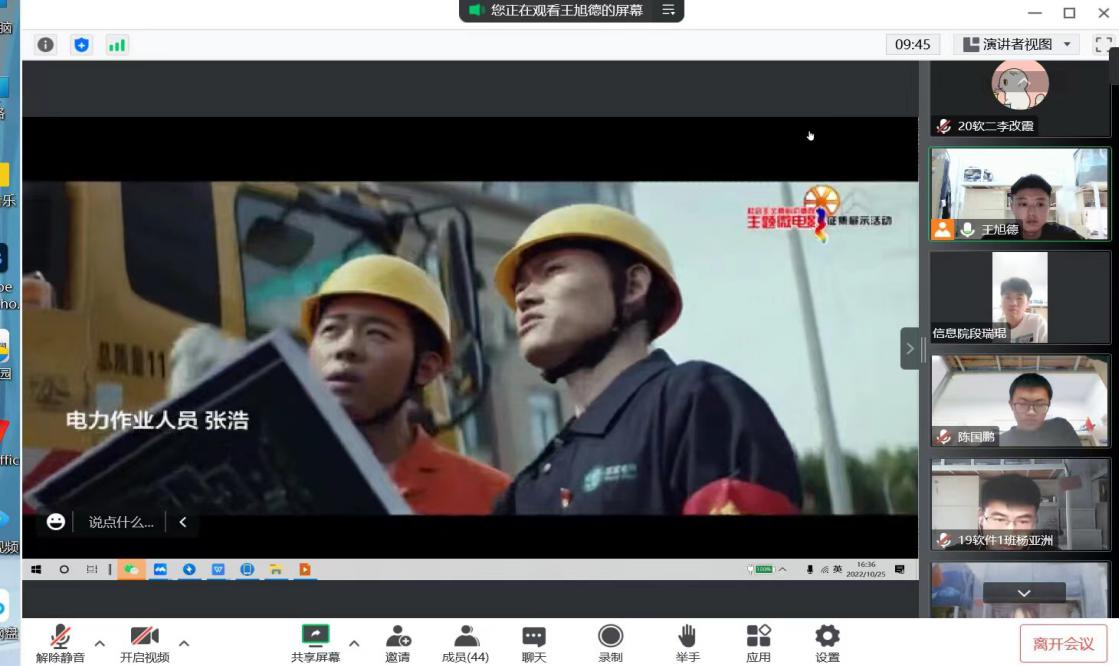Select the 信息院段瑞琨 video tile
Viewport: 1120px width, 666px height.
click(1020, 297)
